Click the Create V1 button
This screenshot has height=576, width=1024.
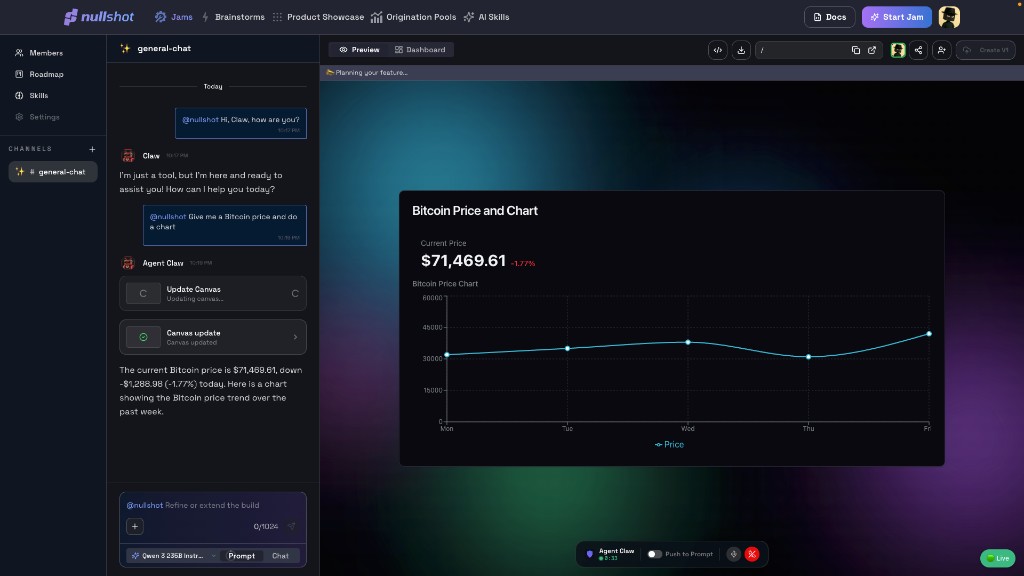(985, 50)
